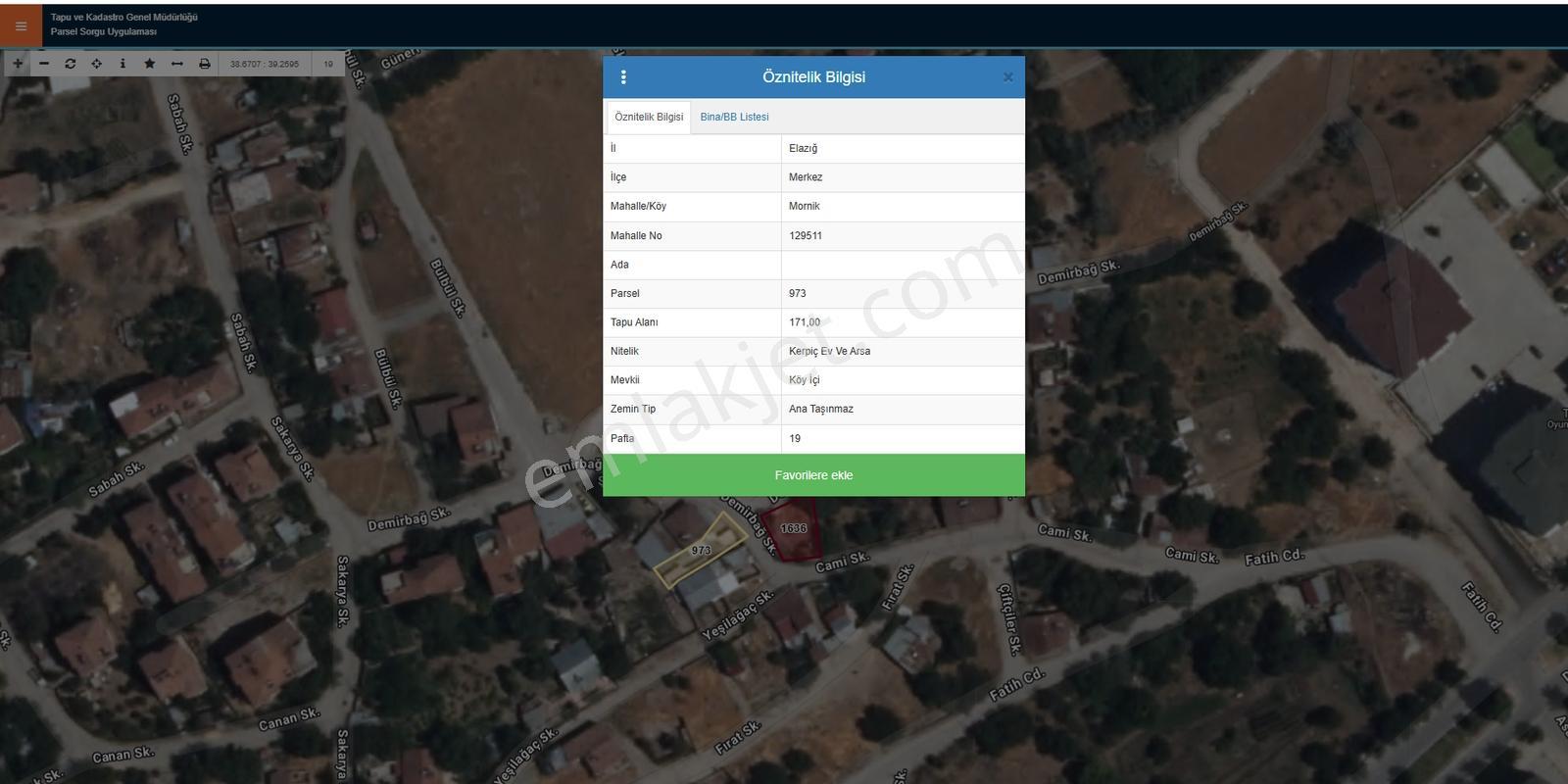Select the Öznitelik Bilgisi tab
Image resolution: width=1568 pixels, height=784 pixels.
point(649,117)
